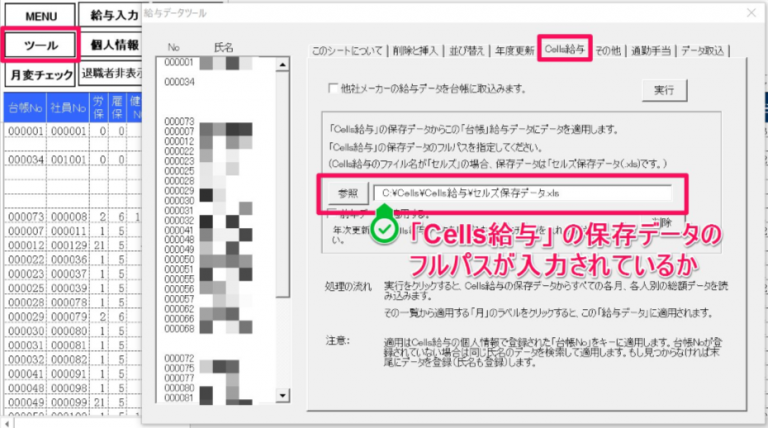The height and width of the screenshot is (428, 768).
Task: Enable the 他社メーカーの給与データ checkbox
Action: click(333, 89)
